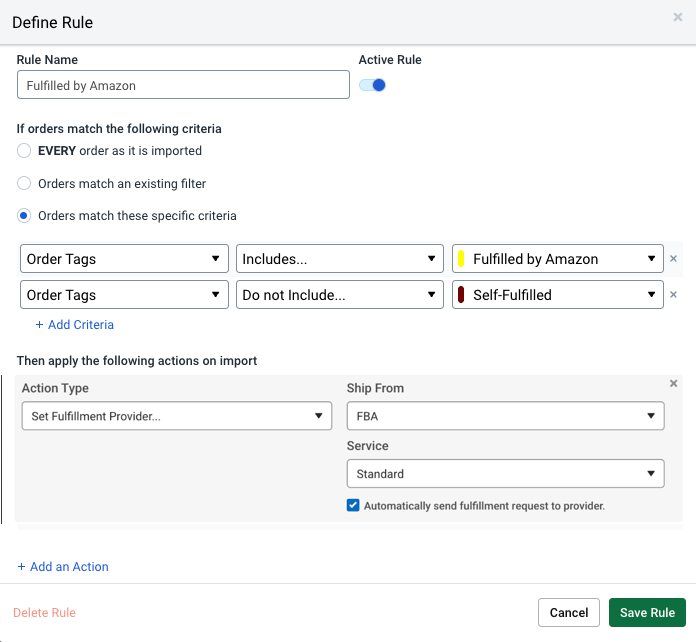Click the Rule Name text field
Screen dimensions: 696x642
(x=183, y=85)
